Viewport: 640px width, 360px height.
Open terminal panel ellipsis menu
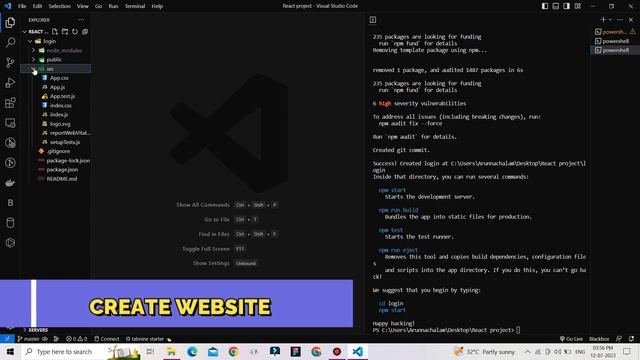click(620, 20)
